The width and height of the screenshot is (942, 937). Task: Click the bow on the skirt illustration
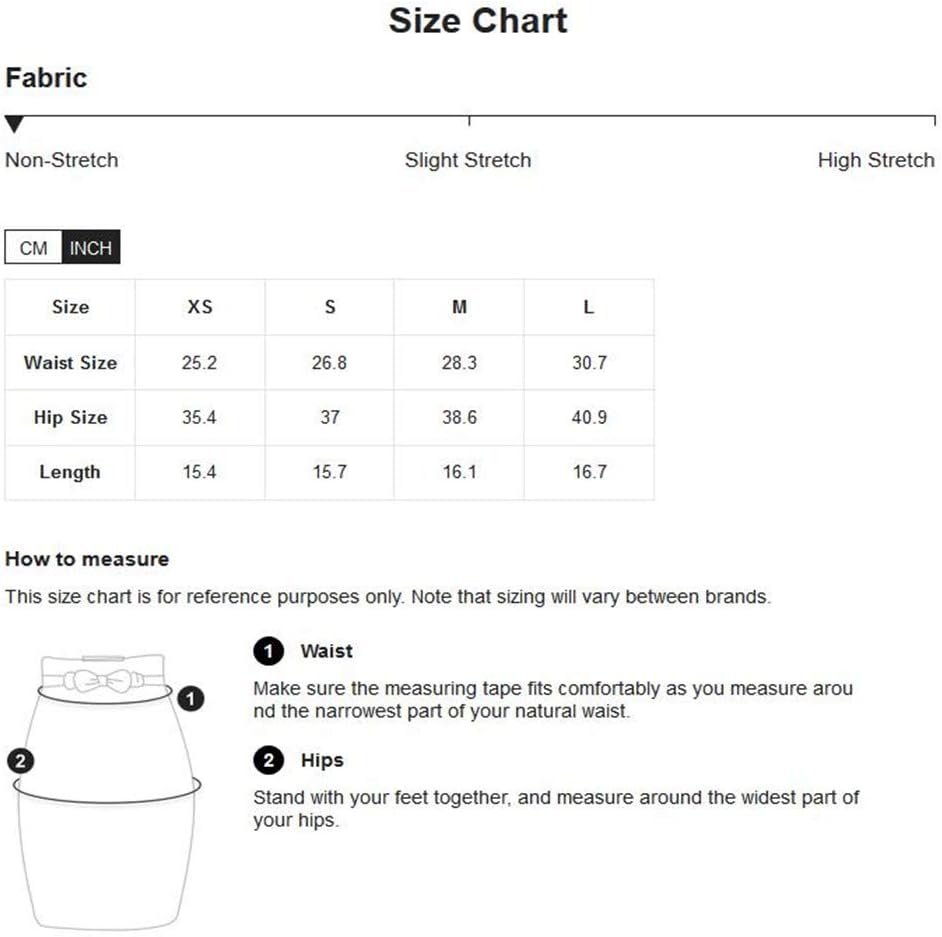[104, 681]
